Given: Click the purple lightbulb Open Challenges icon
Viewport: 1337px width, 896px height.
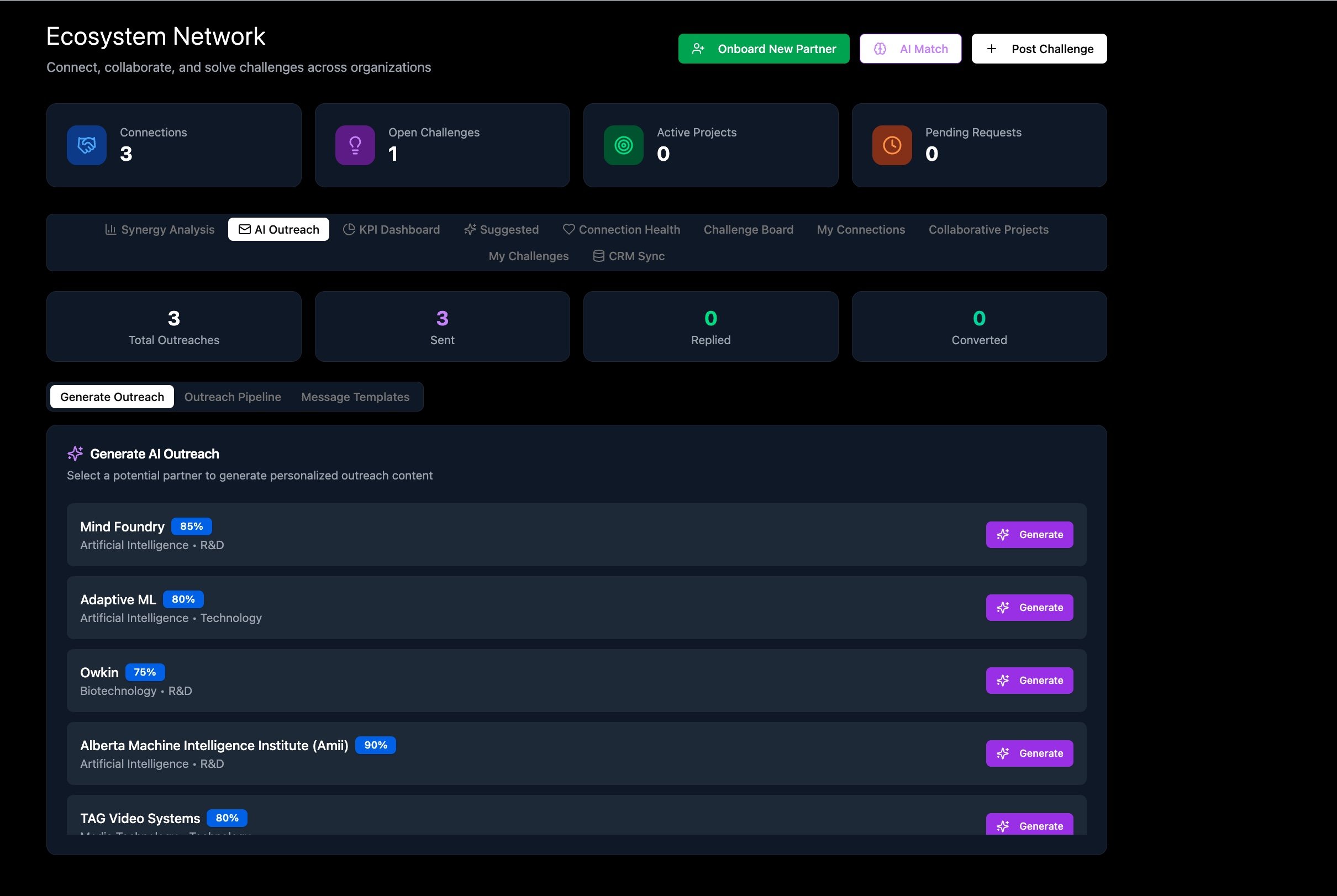Looking at the screenshot, I should coord(355,145).
